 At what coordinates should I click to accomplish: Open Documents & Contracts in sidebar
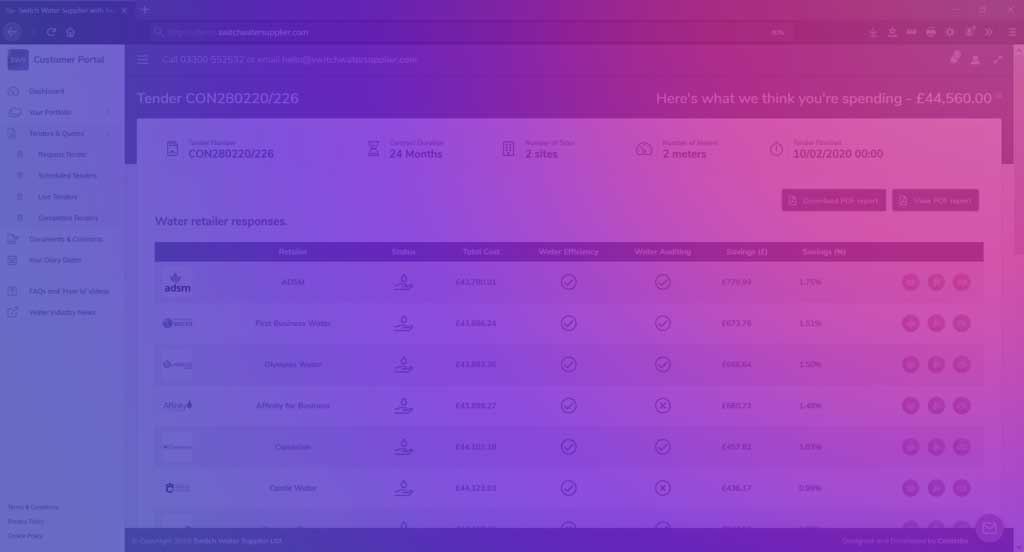click(65, 239)
